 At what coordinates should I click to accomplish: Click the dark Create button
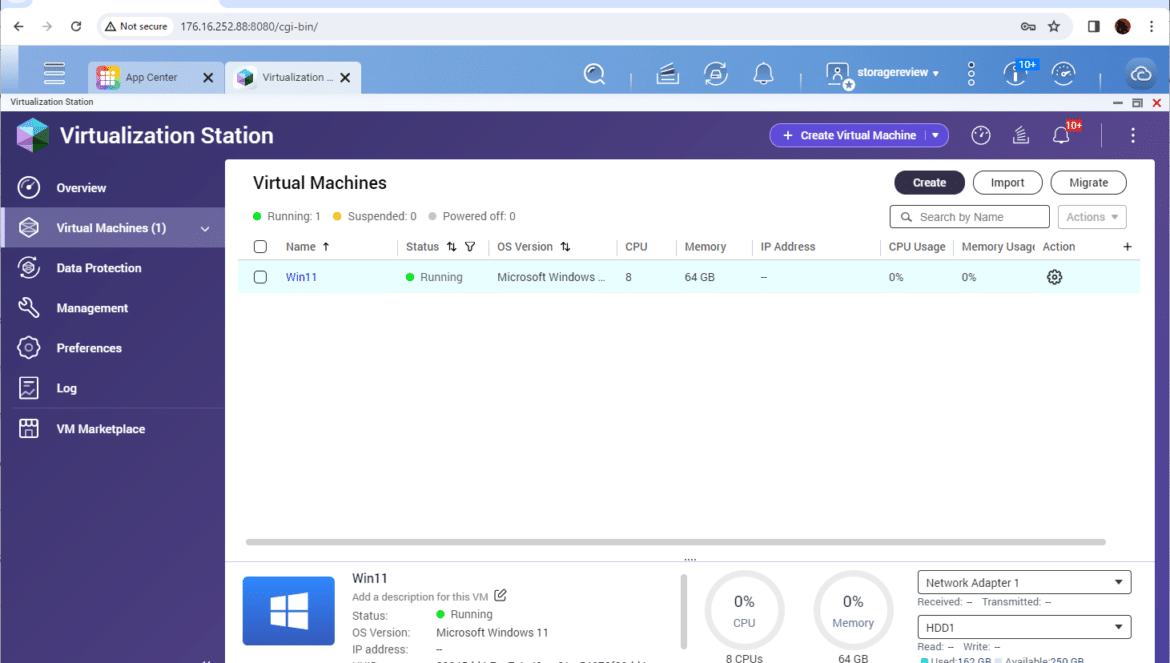(x=929, y=183)
